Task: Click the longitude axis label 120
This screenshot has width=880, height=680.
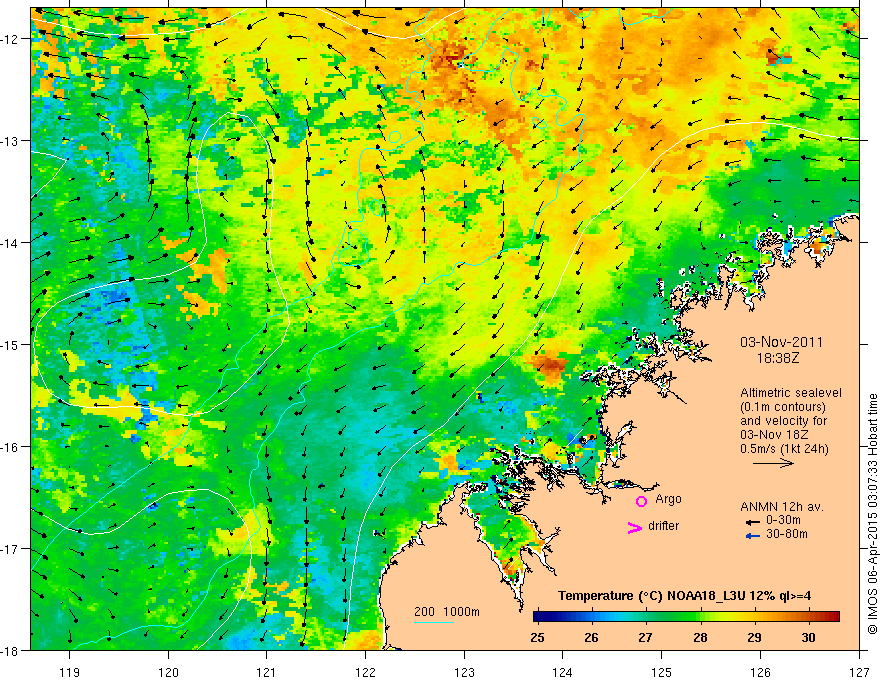Action: pyautogui.click(x=168, y=672)
